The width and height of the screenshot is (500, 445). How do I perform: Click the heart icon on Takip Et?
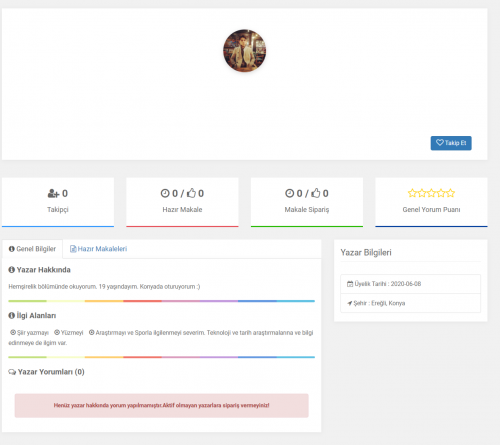tap(440, 143)
